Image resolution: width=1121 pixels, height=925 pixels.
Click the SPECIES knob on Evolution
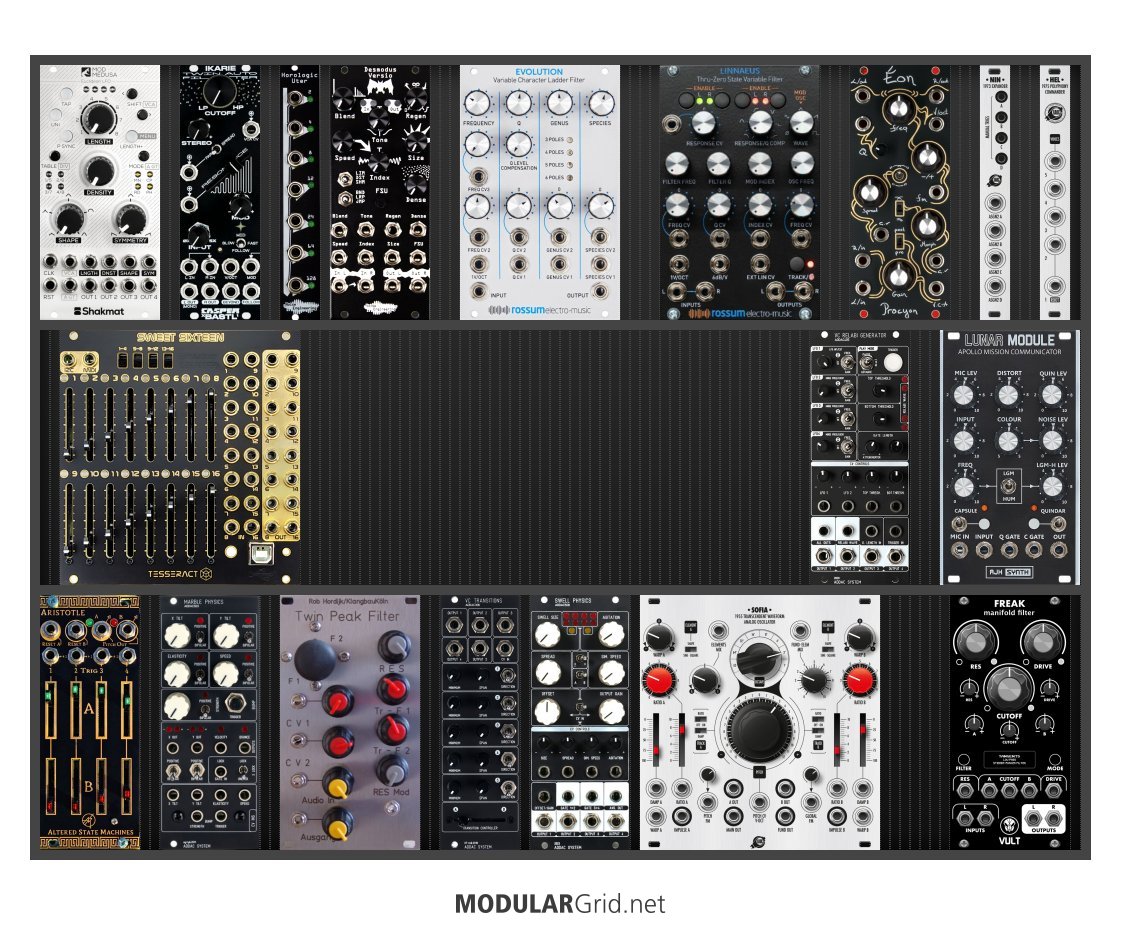(x=599, y=104)
